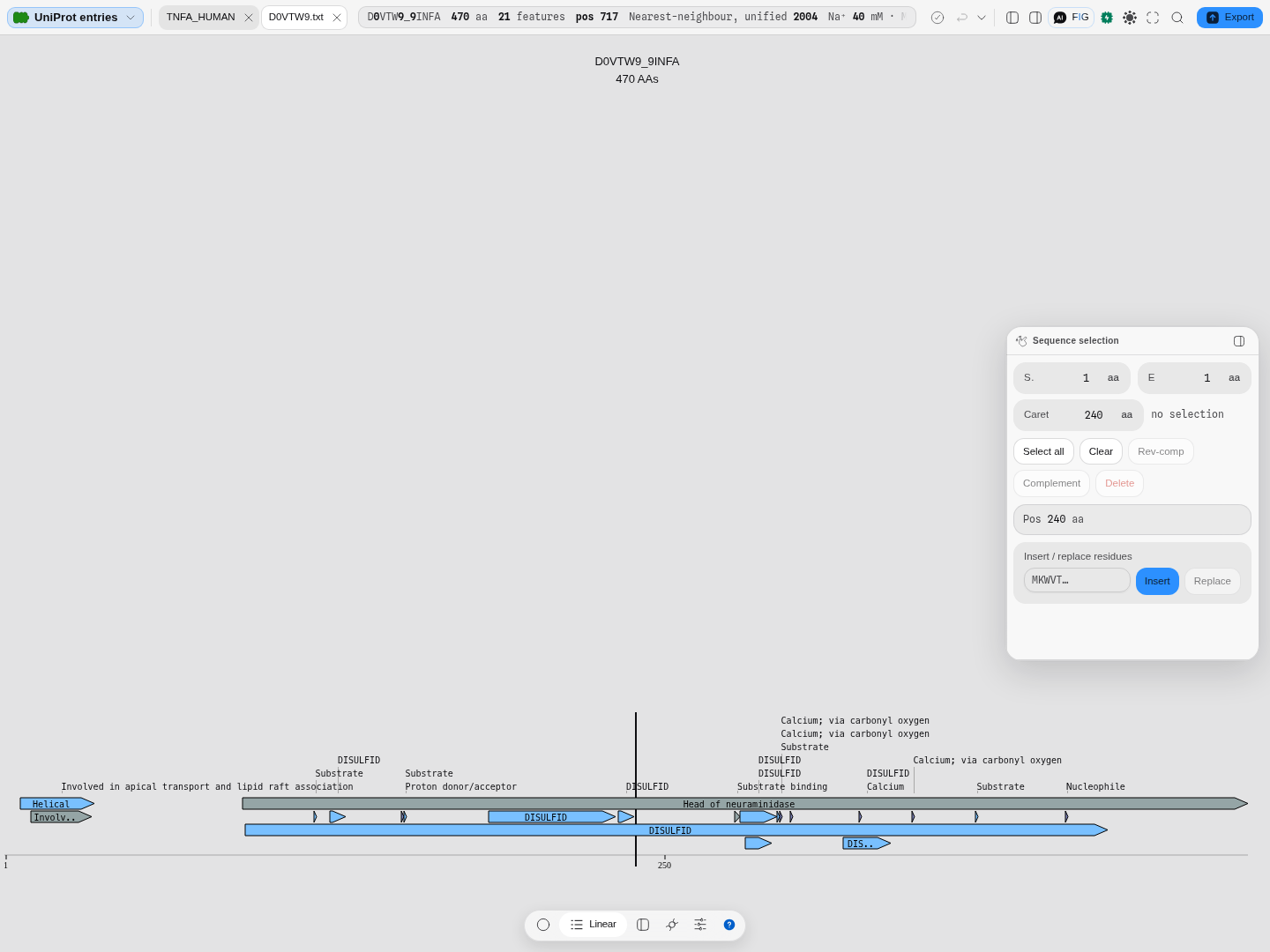Screen dimensions: 1270x952
Task: Toggle the left sidebar panel icon
Action: point(1012,18)
